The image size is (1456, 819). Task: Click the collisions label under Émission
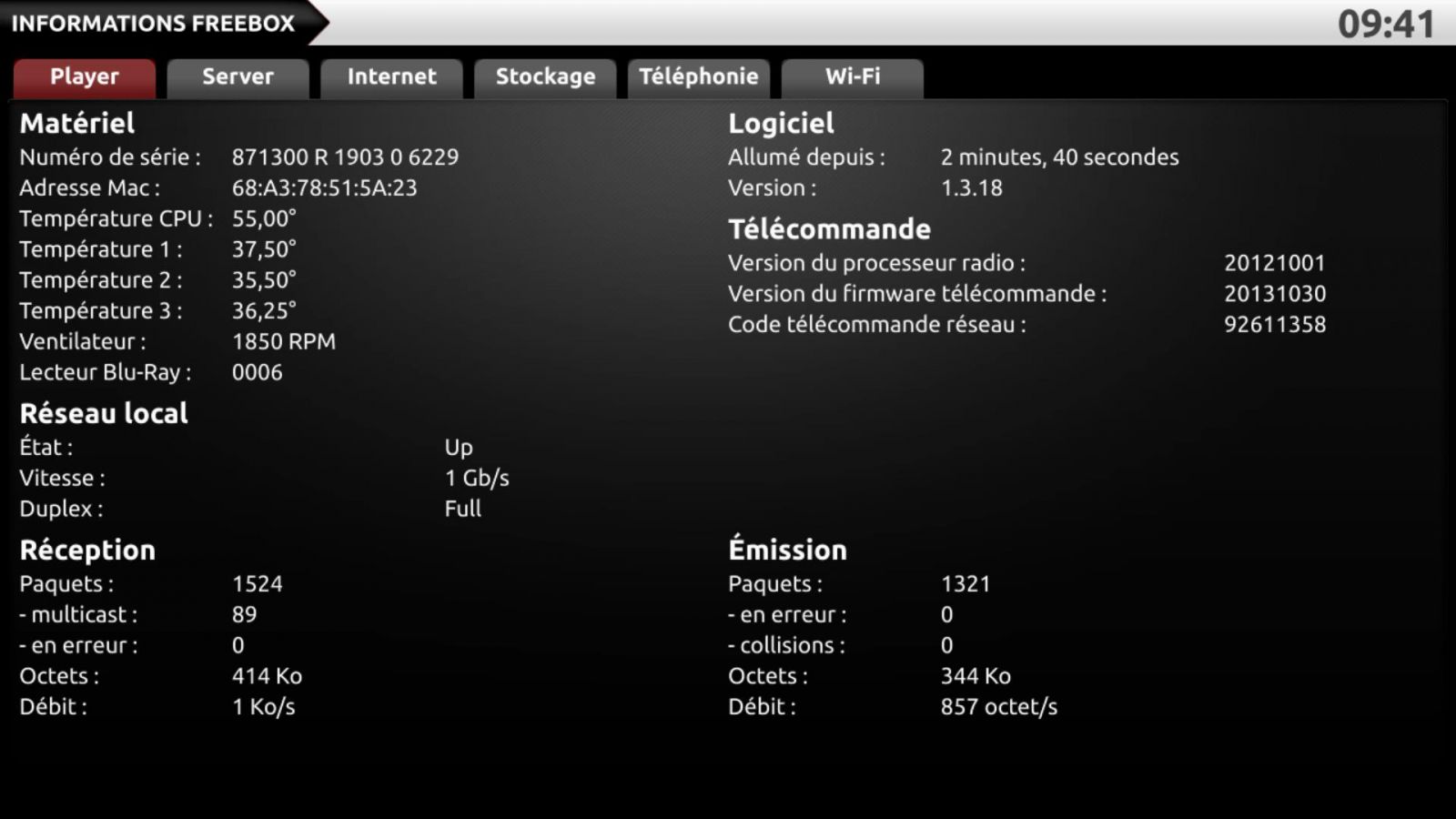point(786,646)
